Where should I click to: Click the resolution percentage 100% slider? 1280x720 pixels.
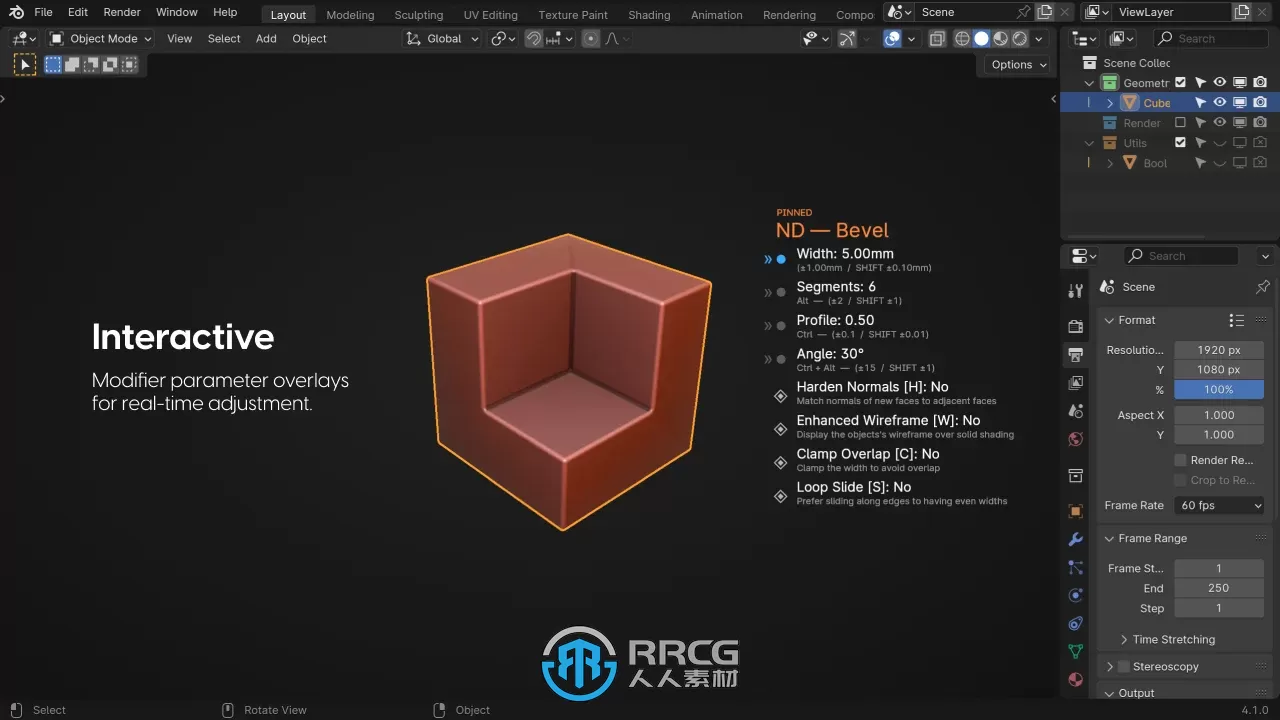1219,390
